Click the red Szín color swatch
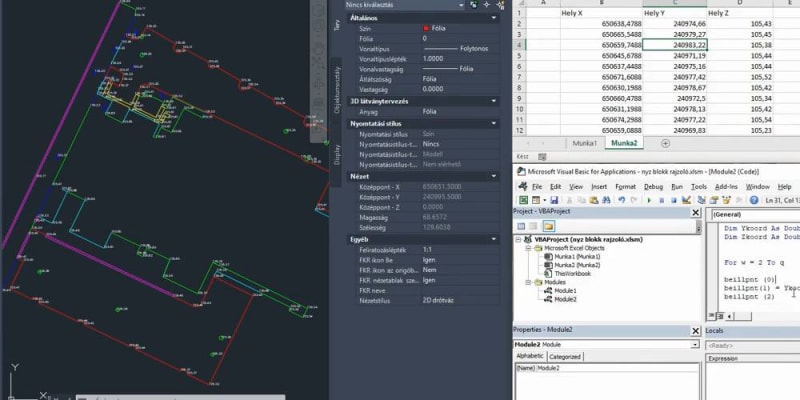This screenshot has width=800, height=400. 426,28
